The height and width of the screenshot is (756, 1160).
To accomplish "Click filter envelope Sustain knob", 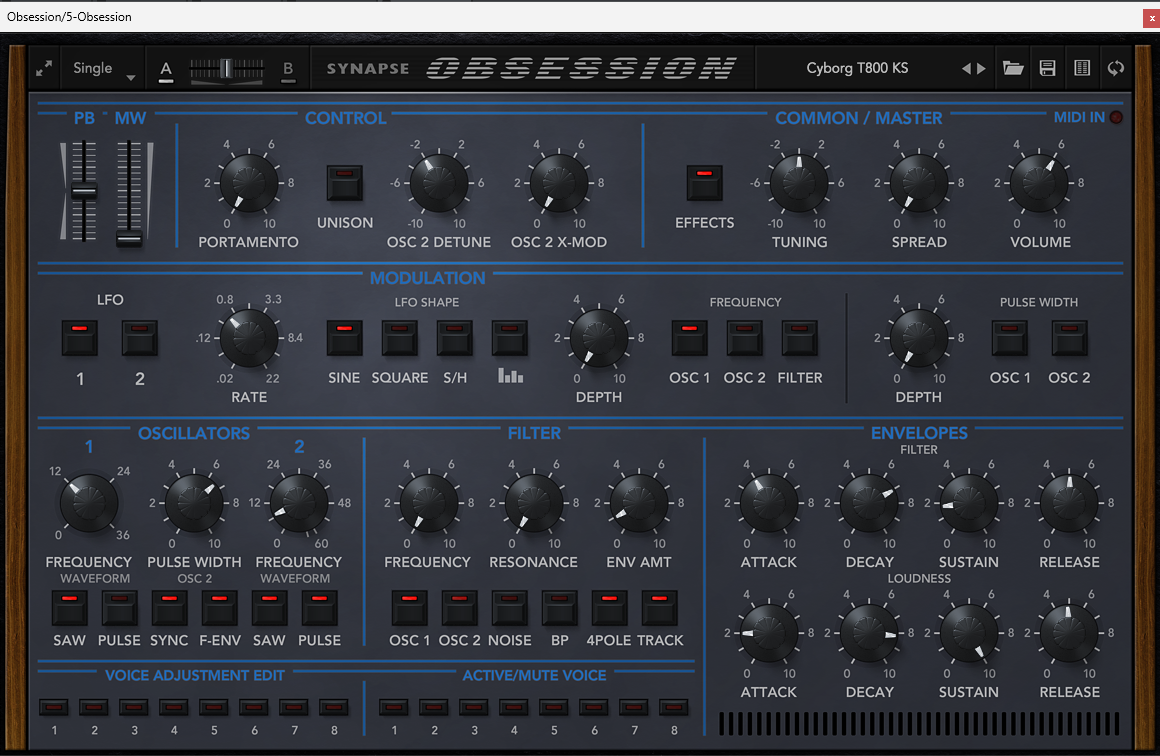I will 968,503.
